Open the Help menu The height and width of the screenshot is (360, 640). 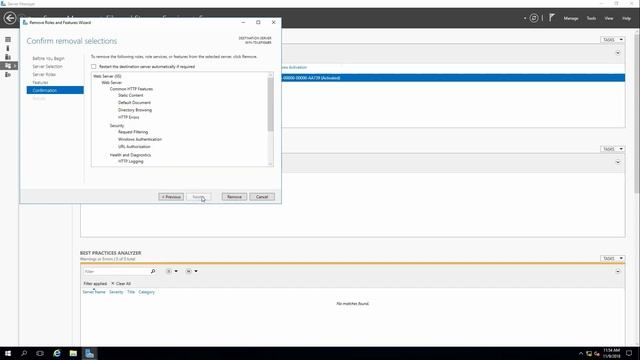tap(627, 18)
